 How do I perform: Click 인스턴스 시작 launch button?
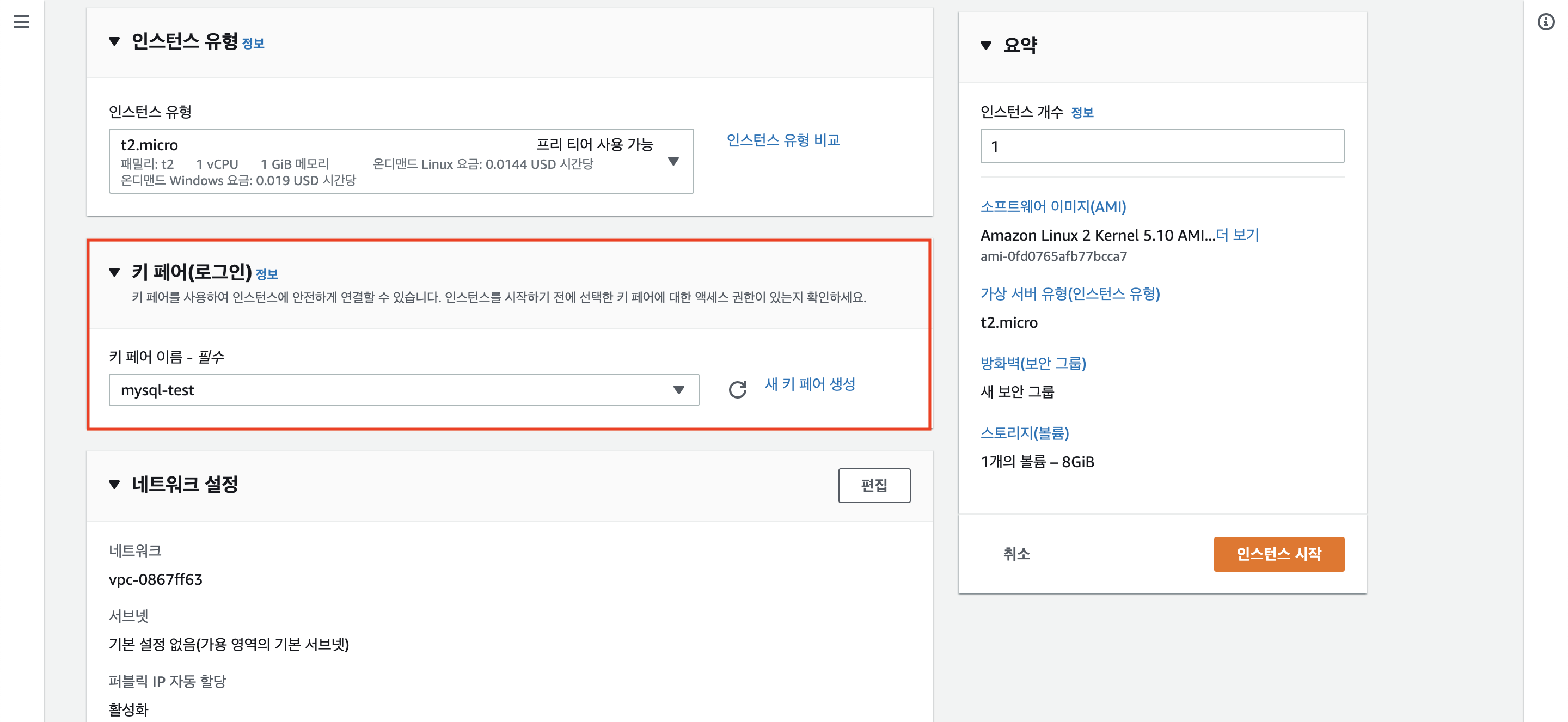(x=1278, y=554)
